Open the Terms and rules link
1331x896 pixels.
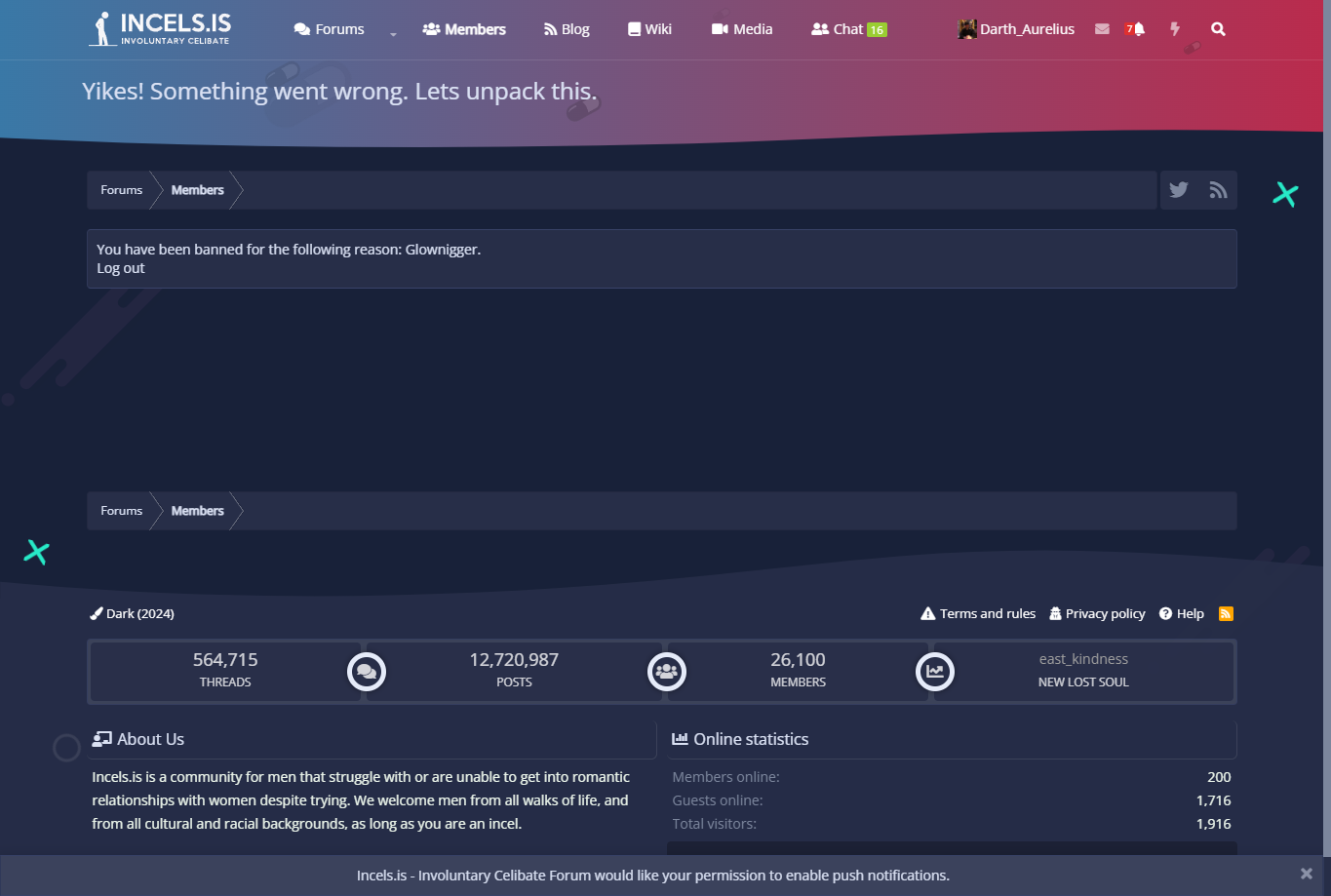(x=978, y=613)
